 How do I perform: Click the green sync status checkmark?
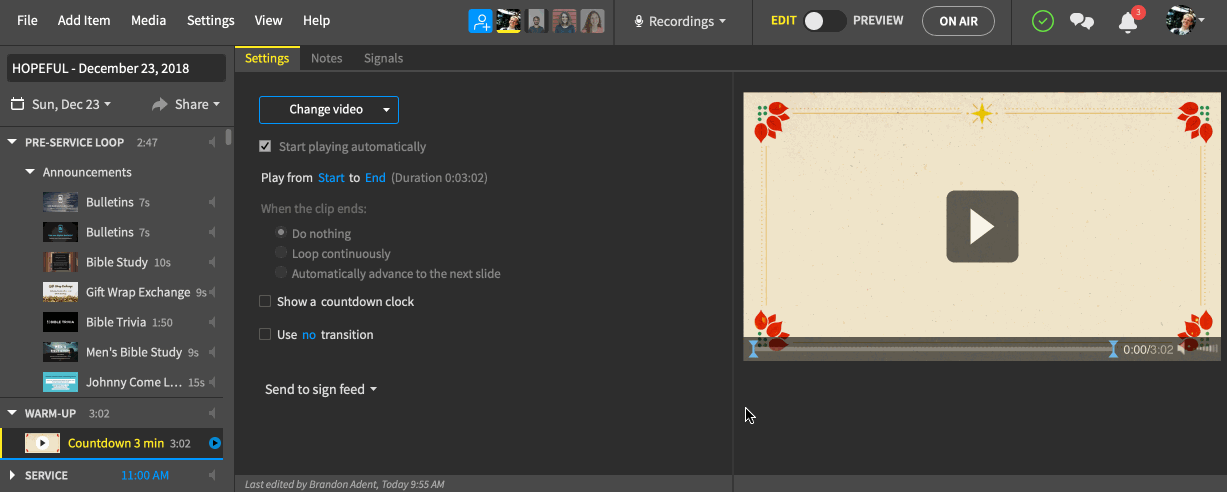(x=1043, y=21)
